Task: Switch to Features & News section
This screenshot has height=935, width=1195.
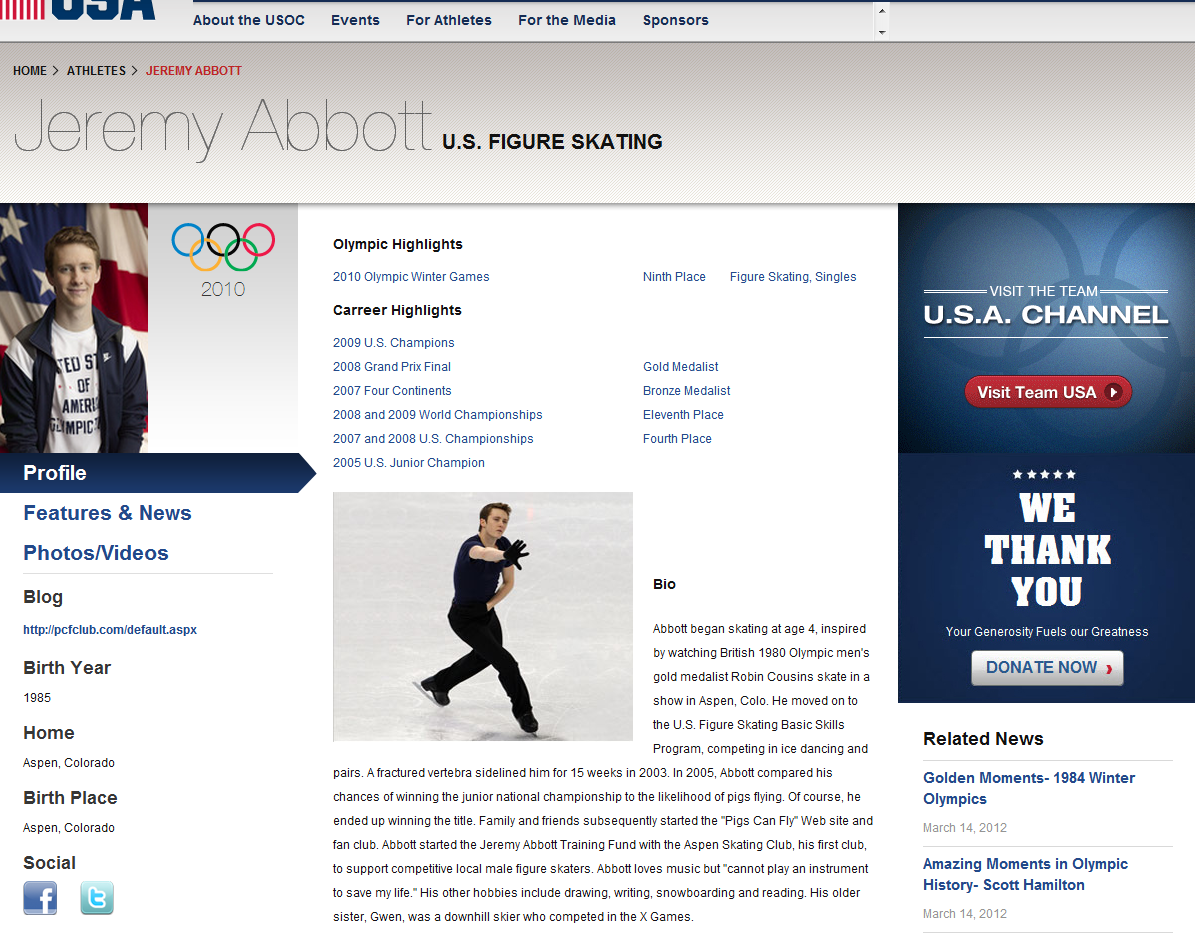Action: [x=107, y=513]
